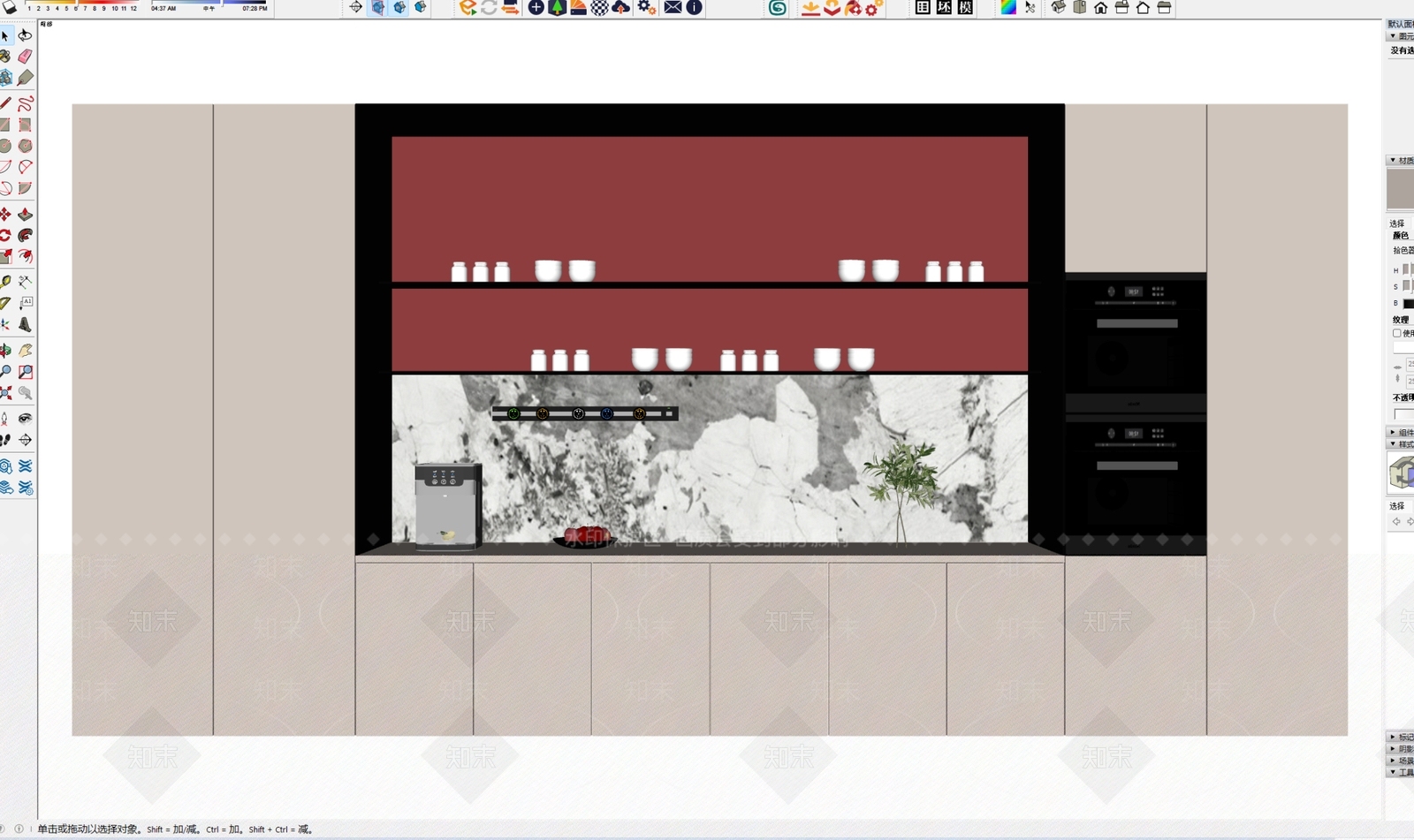Click the 田 toolbar button
The width and height of the screenshot is (1414, 840).
point(923,8)
